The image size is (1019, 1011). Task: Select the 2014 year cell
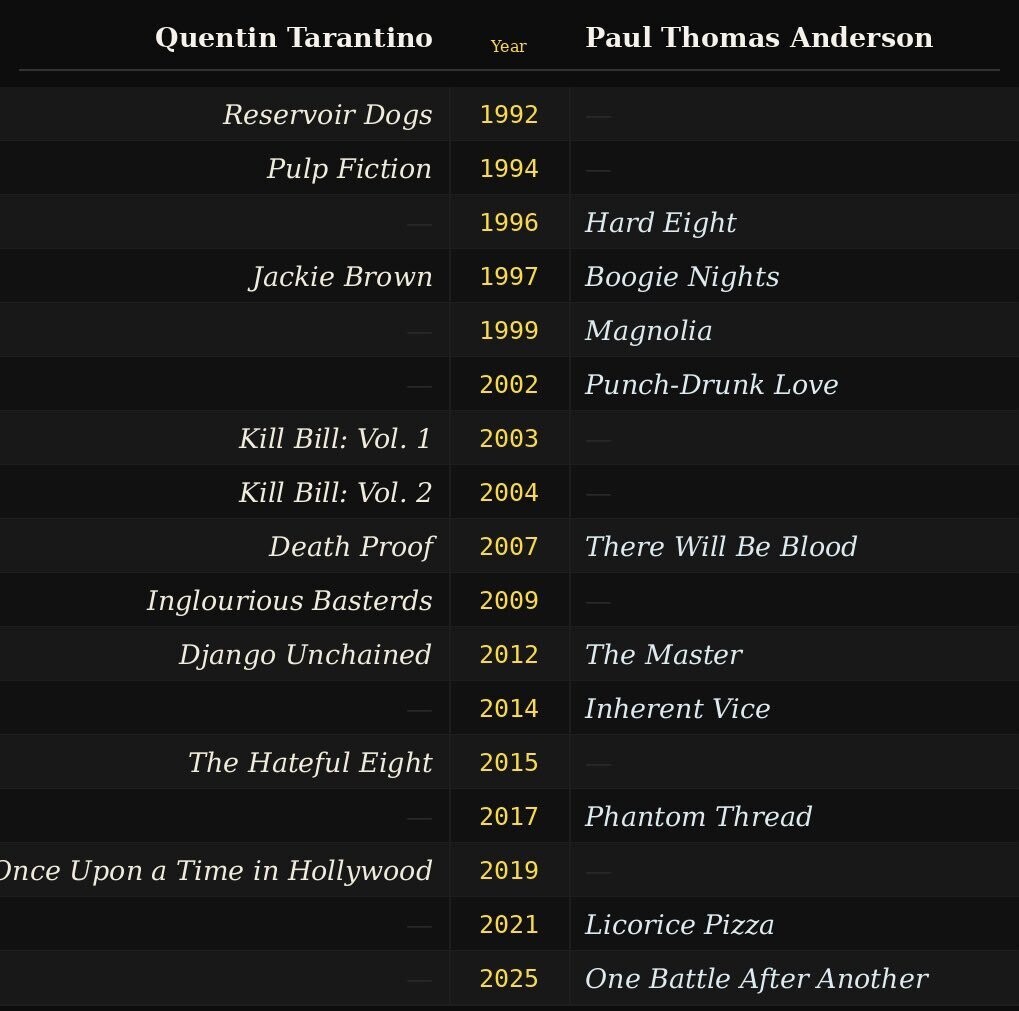(x=508, y=709)
